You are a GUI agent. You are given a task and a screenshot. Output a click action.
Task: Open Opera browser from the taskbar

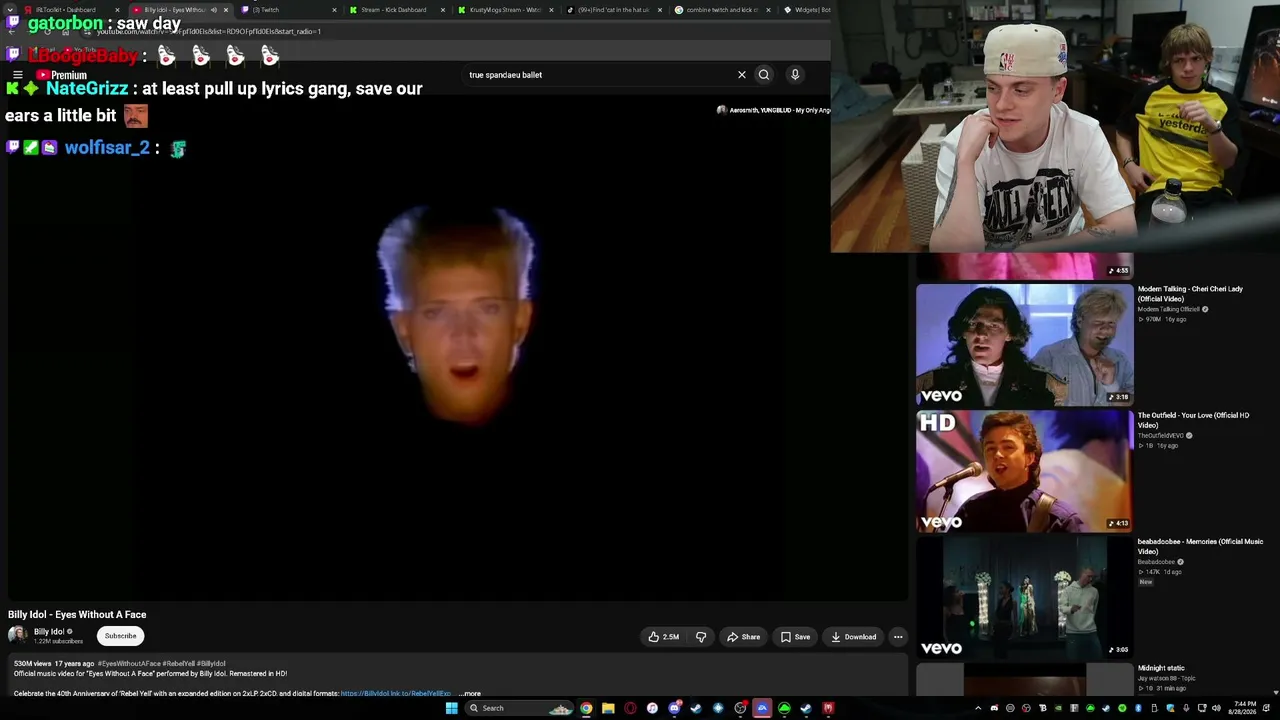coord(630,708)
